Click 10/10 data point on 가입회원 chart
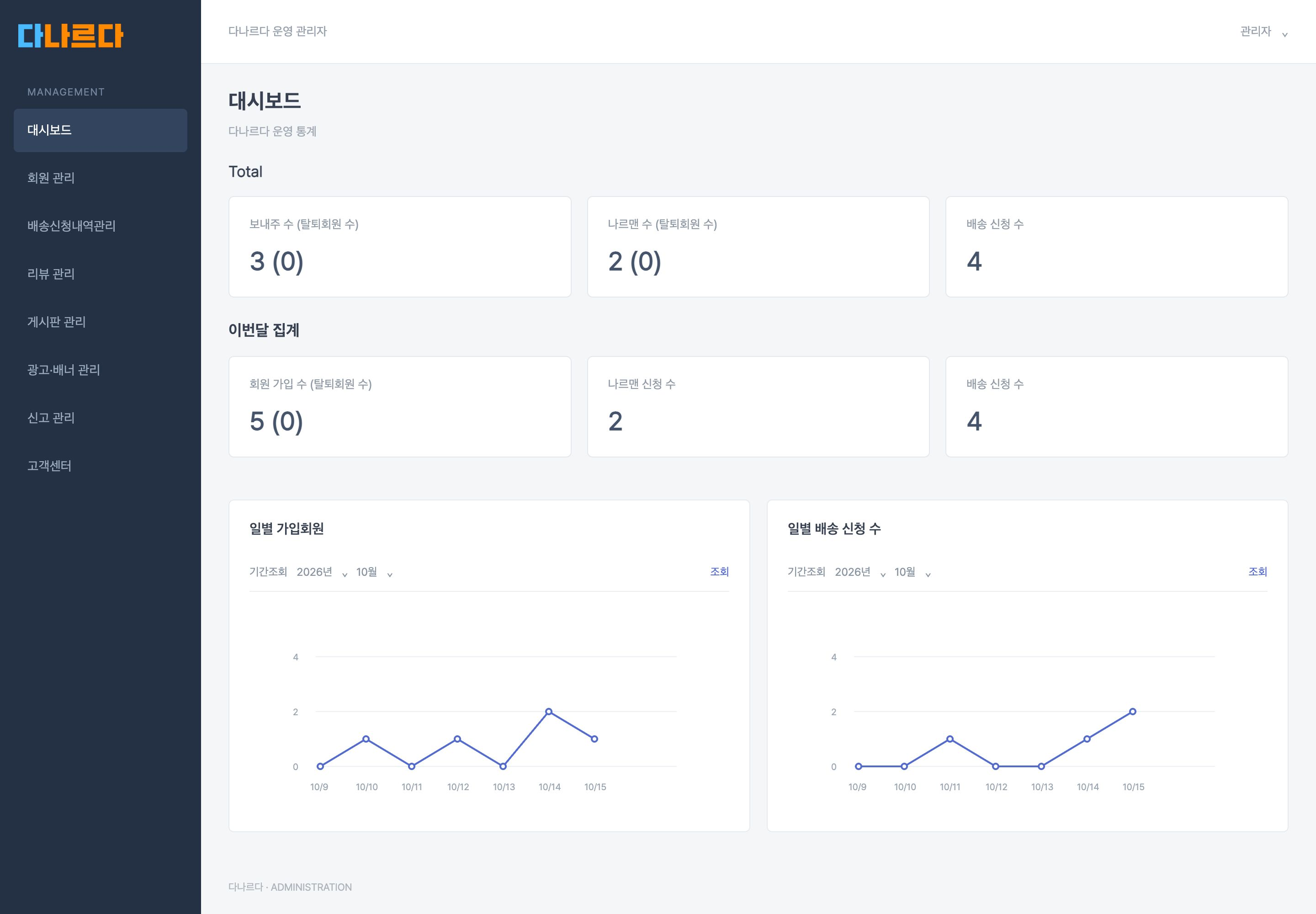Screen dimensions: 1316x914 [x=366, y=739]
